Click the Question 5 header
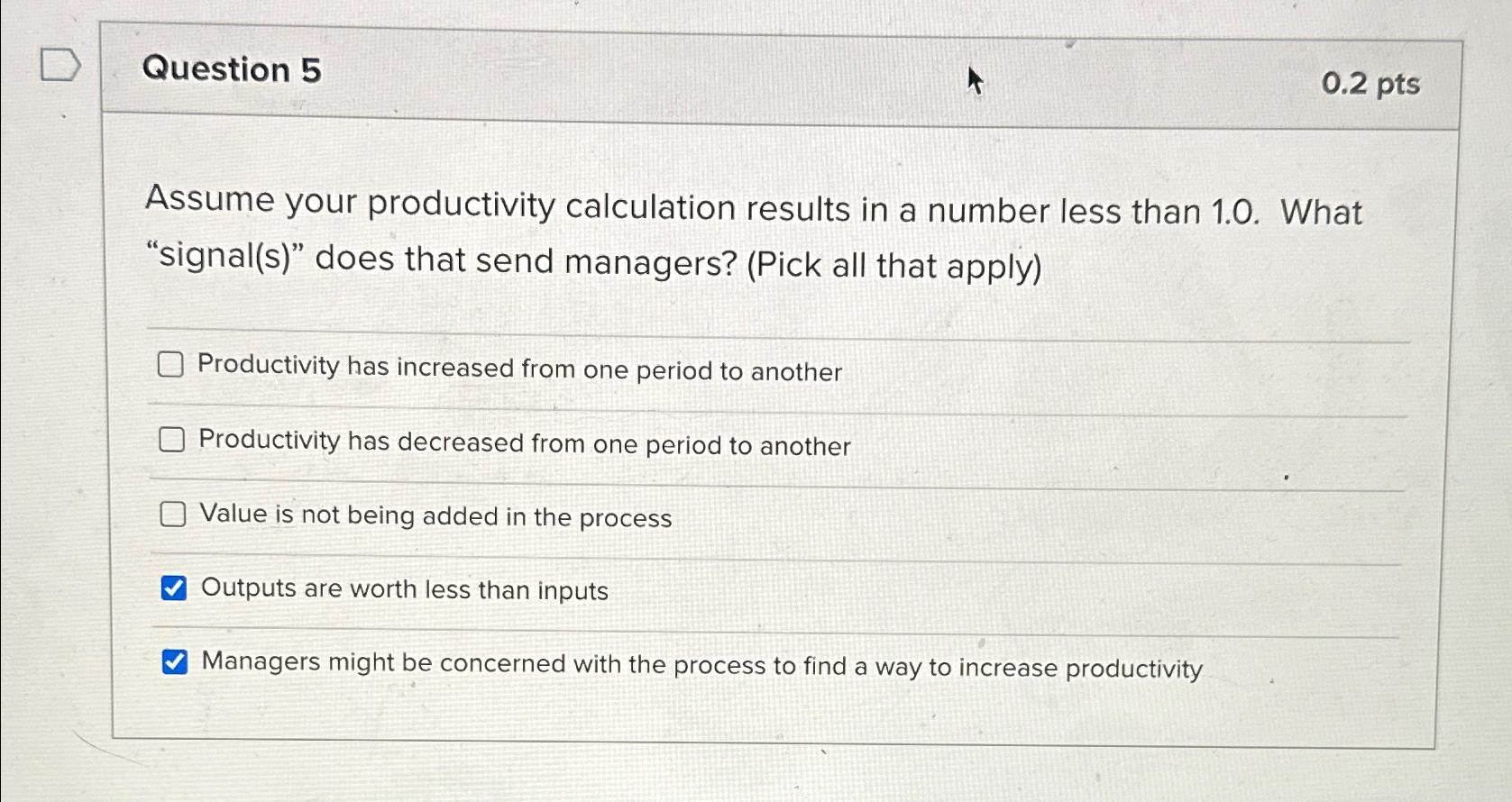 [x=234, y=70]
